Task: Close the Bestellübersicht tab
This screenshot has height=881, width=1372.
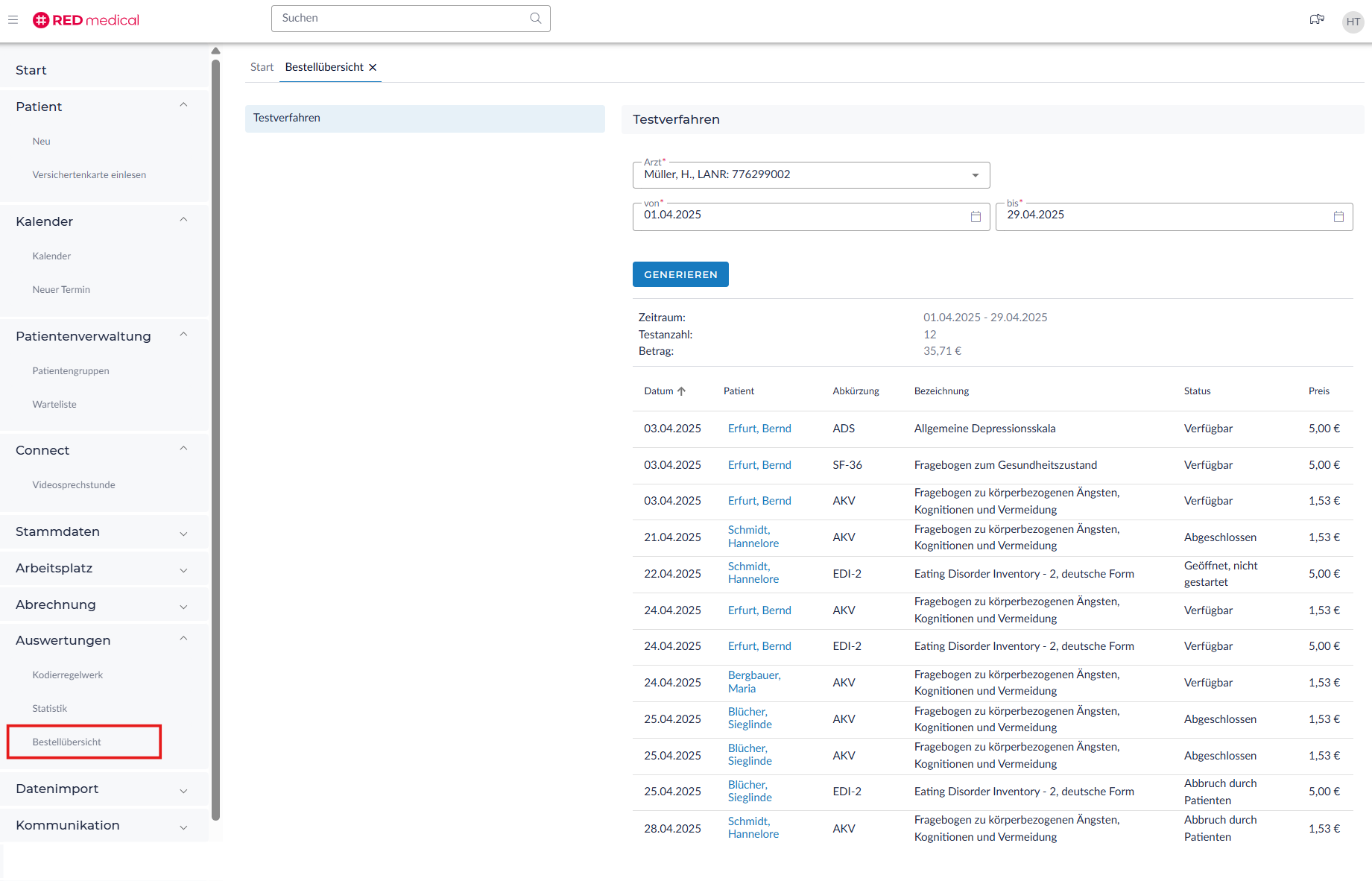Action: (373, 68)
